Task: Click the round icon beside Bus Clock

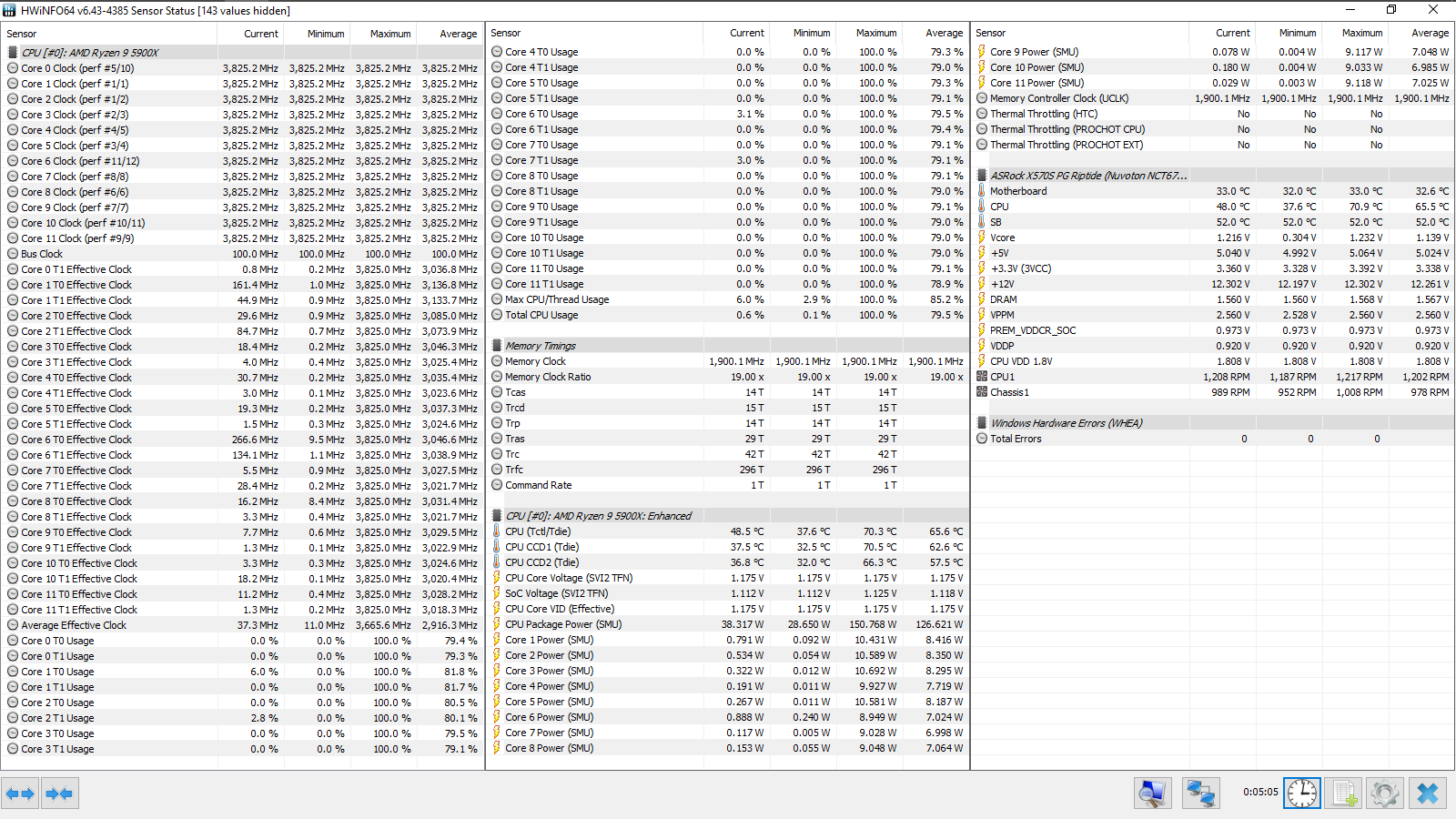Action: click(x=13, y=254)
